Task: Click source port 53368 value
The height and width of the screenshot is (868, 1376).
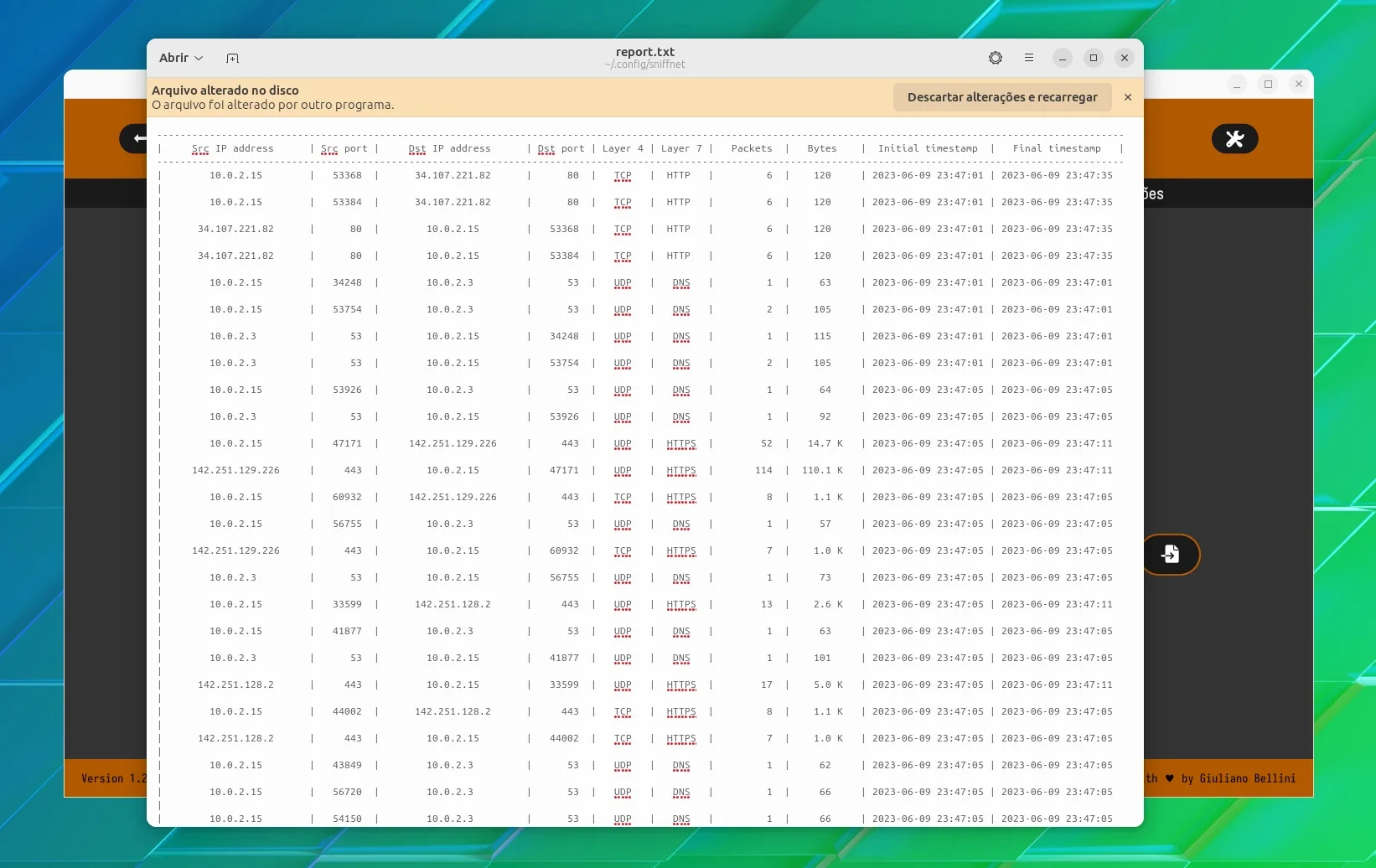Action: [347, 175]
